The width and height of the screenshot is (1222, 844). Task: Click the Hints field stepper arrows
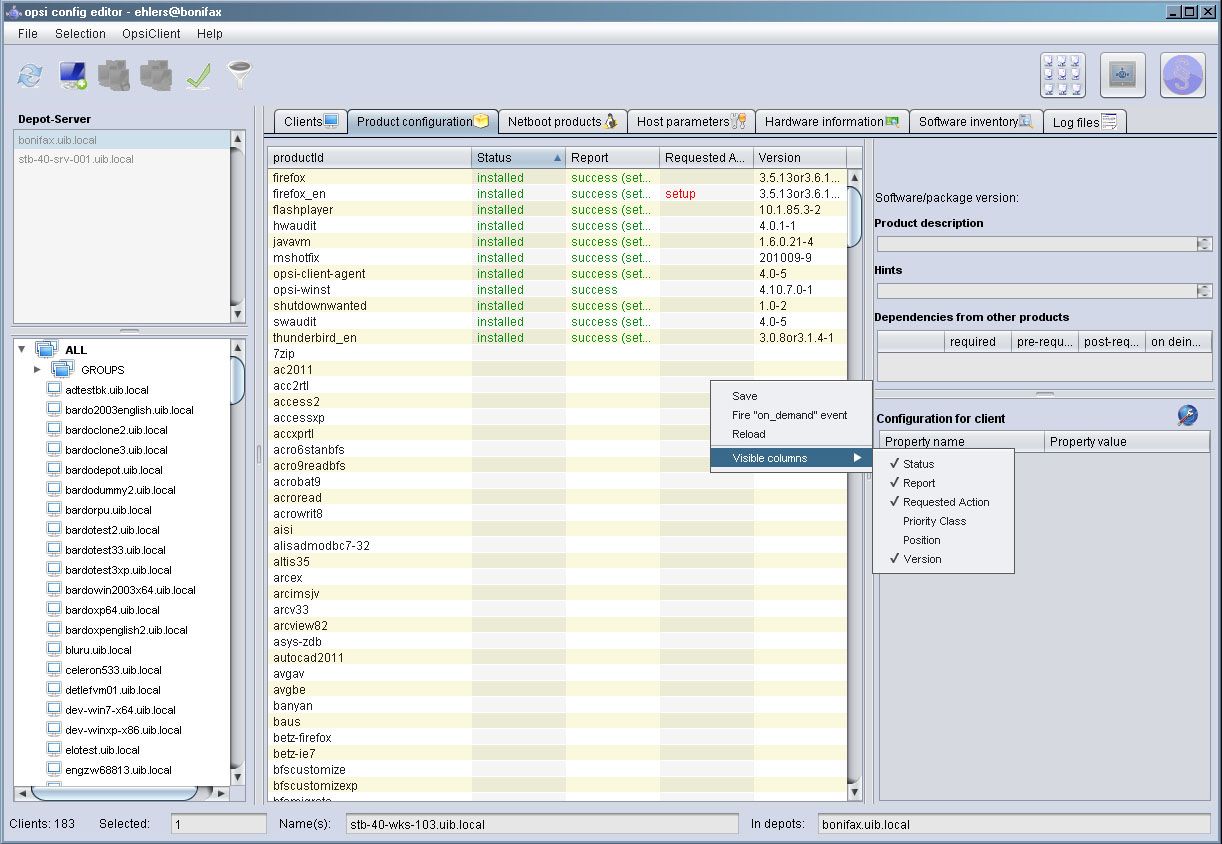pyautogui.click(x=1204, y=291)
